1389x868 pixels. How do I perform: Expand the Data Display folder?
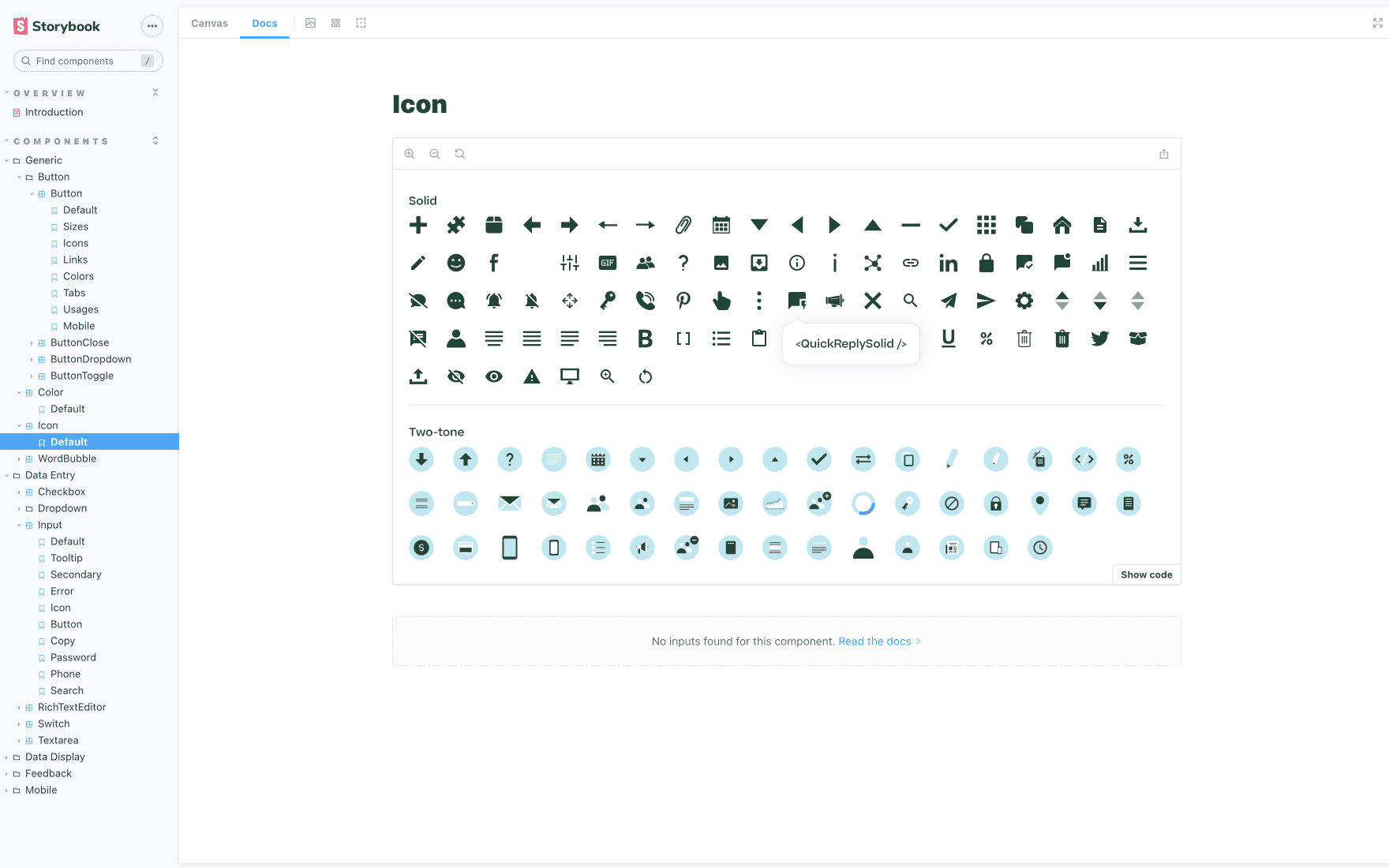click(x=54, y=757)
